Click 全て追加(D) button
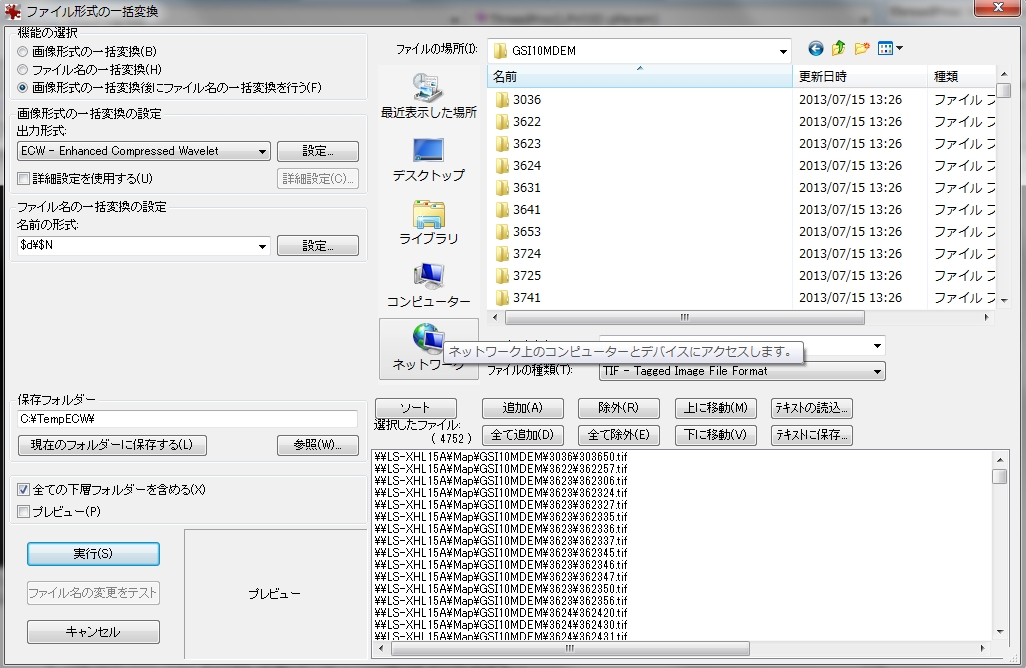Screen dimensions: 1026x668 click(x=523, y=435)
